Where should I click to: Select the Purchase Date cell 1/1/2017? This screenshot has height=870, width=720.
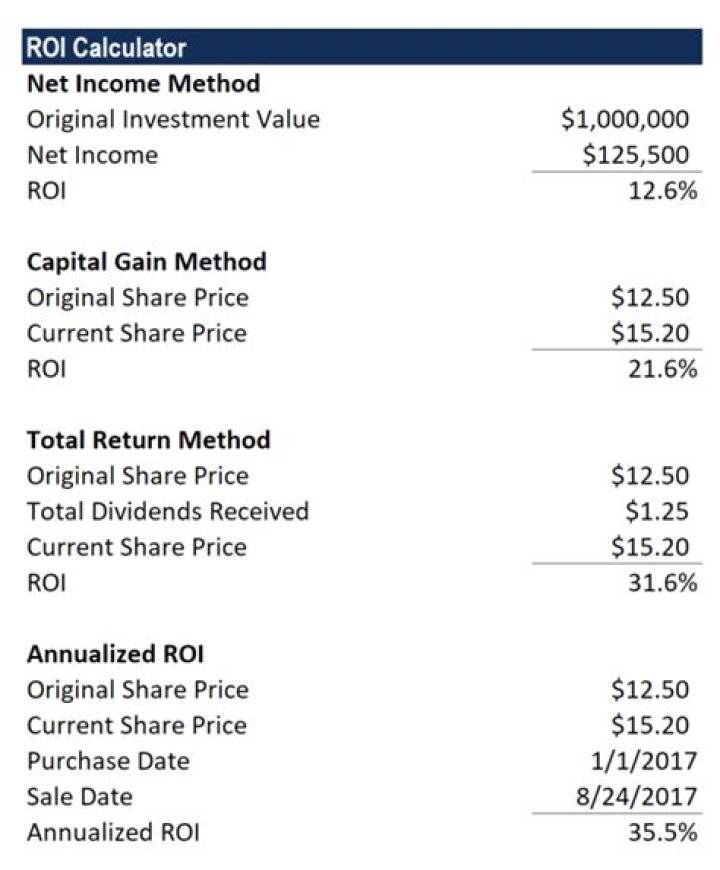click(x=643, y=761)
